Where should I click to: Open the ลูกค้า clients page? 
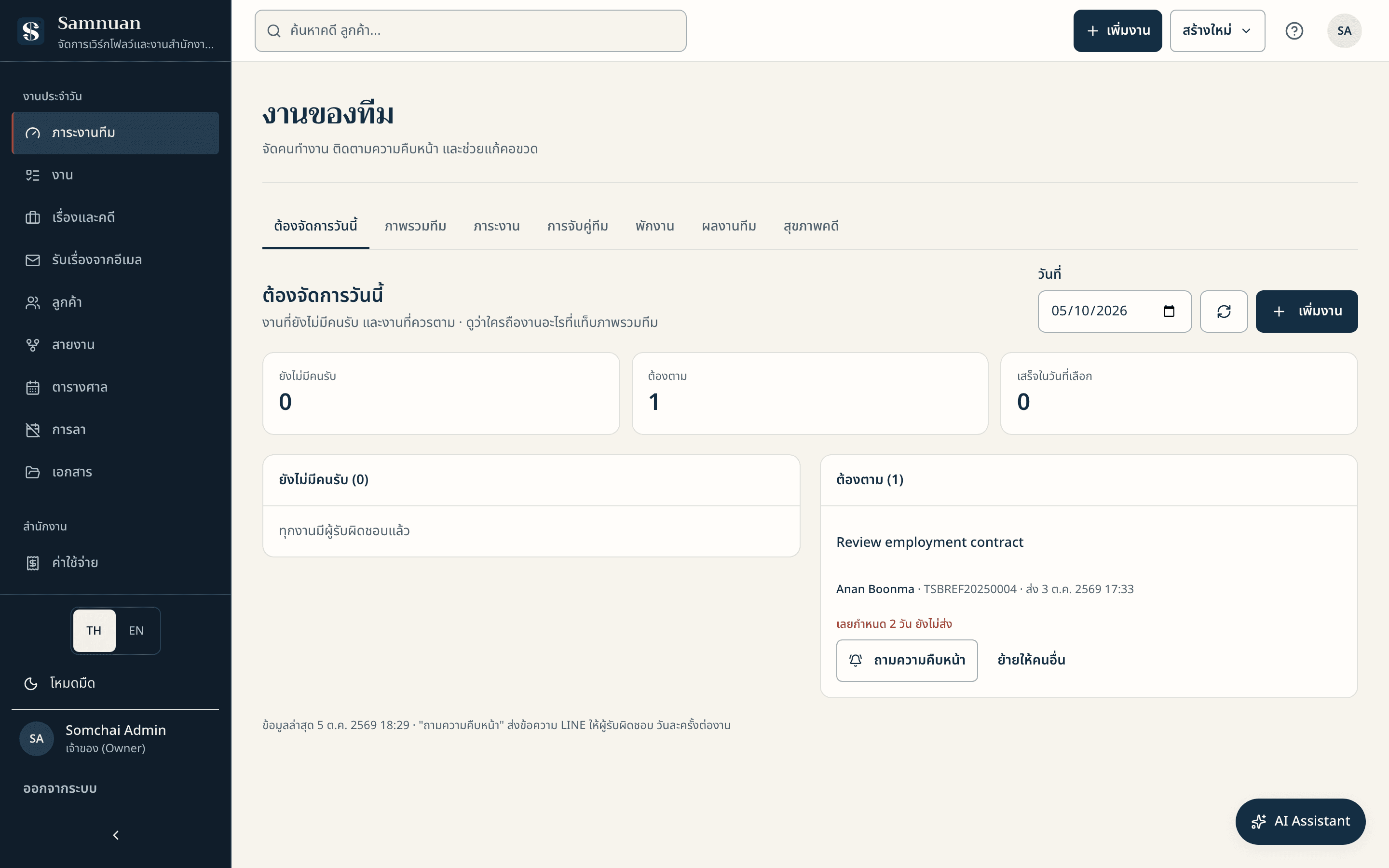coord(115,302)
